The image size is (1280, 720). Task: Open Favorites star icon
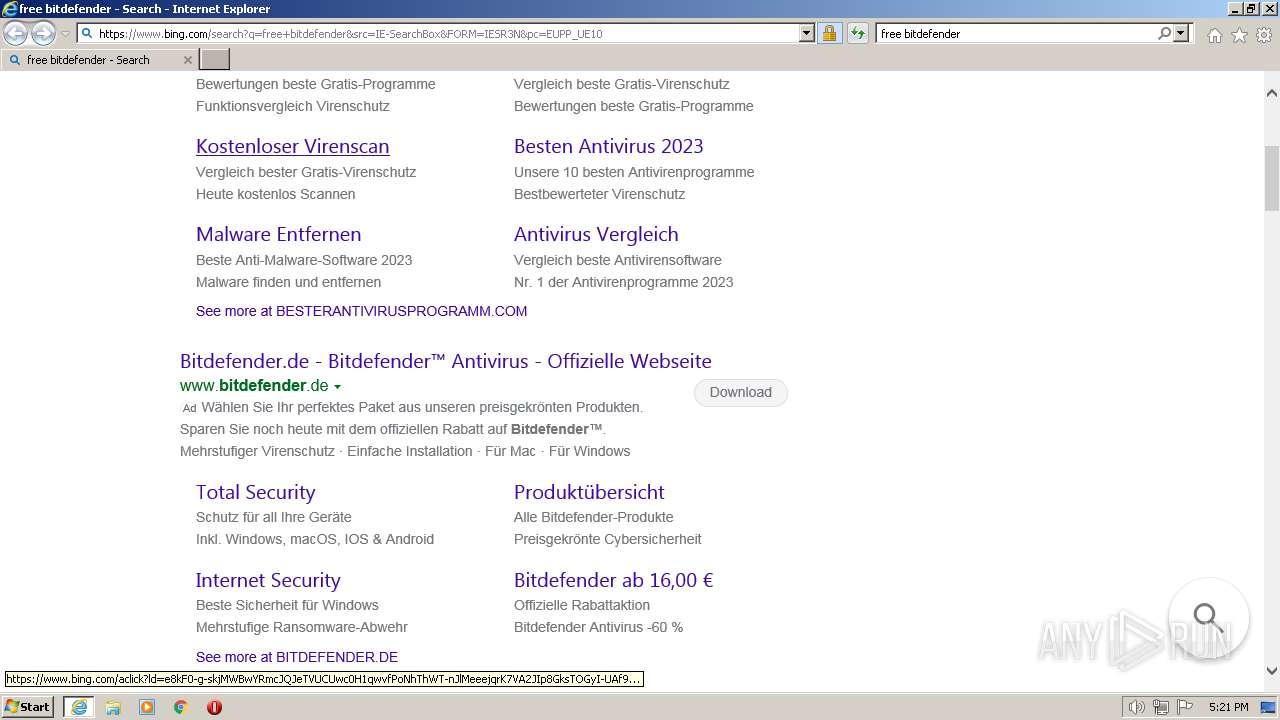pyautogui.click(x=1239, y=35)
